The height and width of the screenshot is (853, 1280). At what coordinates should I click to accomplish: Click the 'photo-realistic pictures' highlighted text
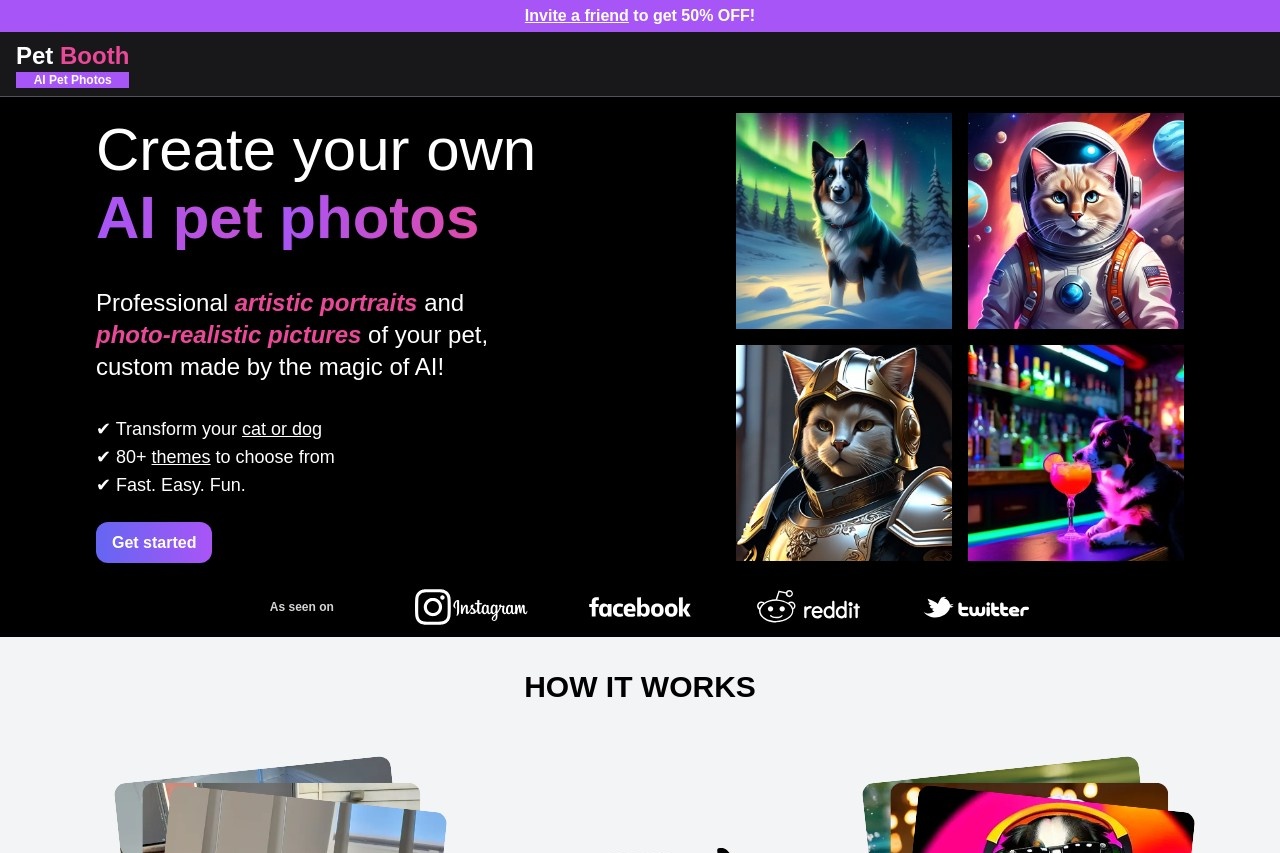pos(228,335)
